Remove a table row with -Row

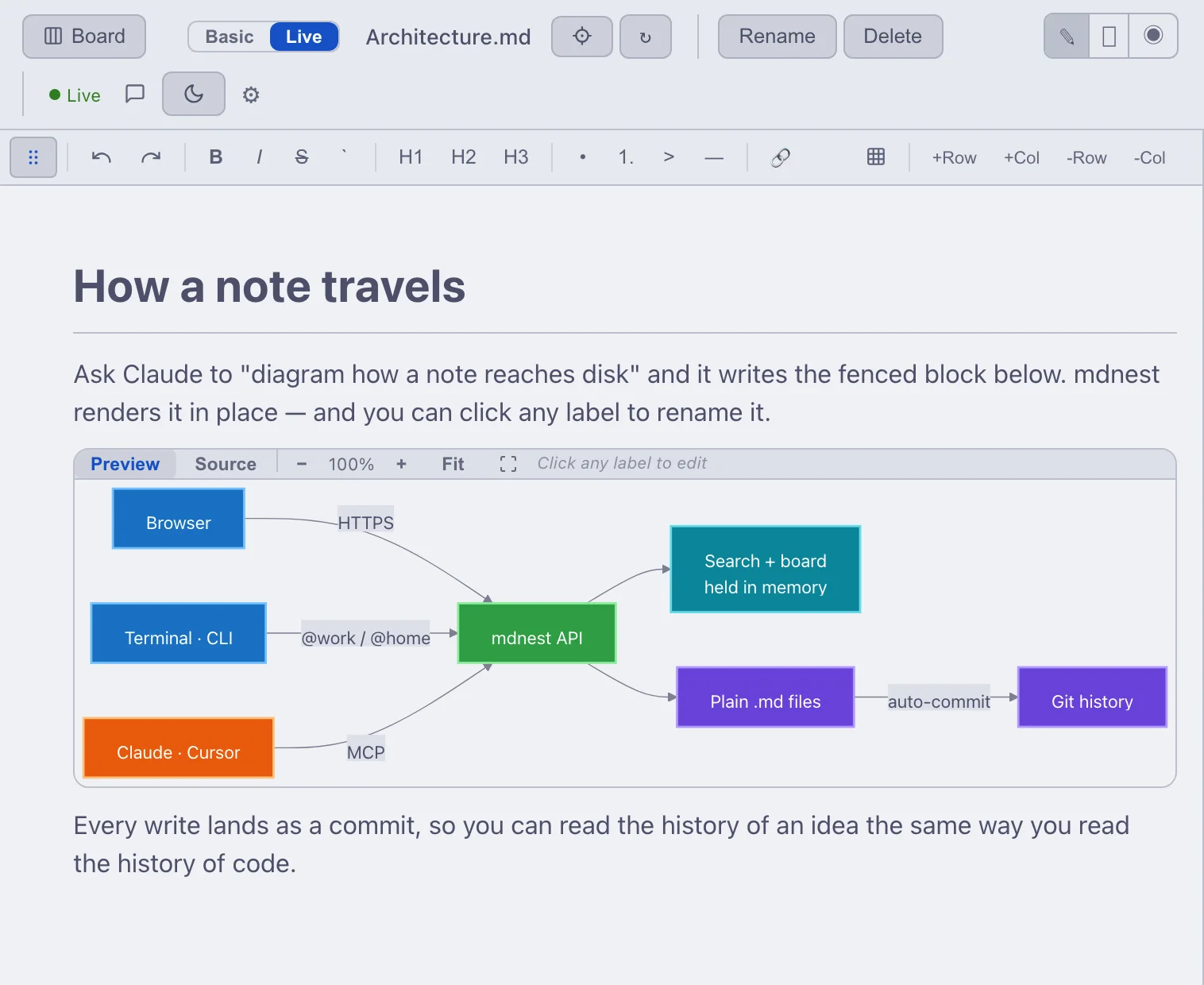(x=1086, y=157)
